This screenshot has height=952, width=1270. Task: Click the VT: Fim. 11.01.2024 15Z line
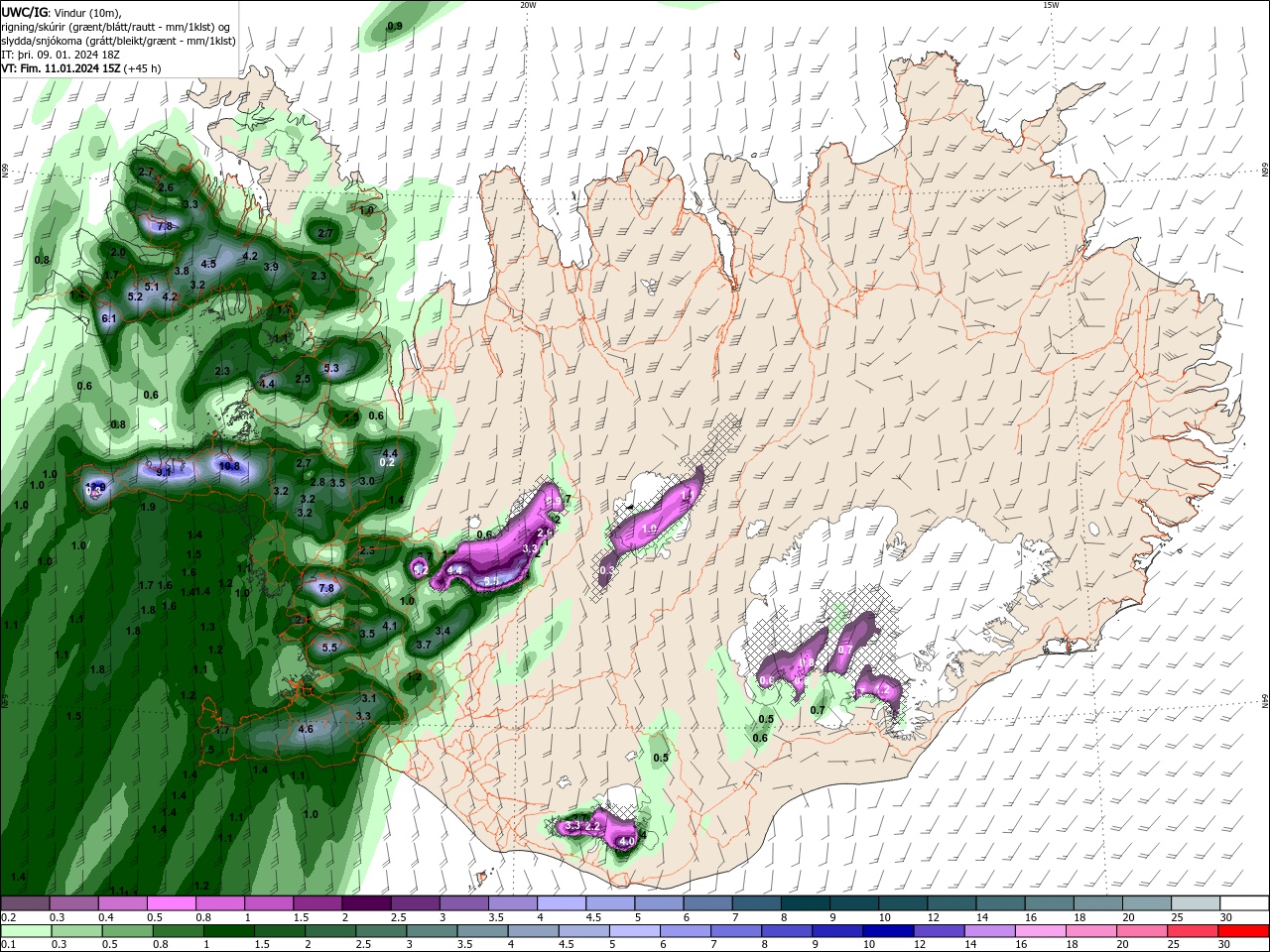point(81,68)
